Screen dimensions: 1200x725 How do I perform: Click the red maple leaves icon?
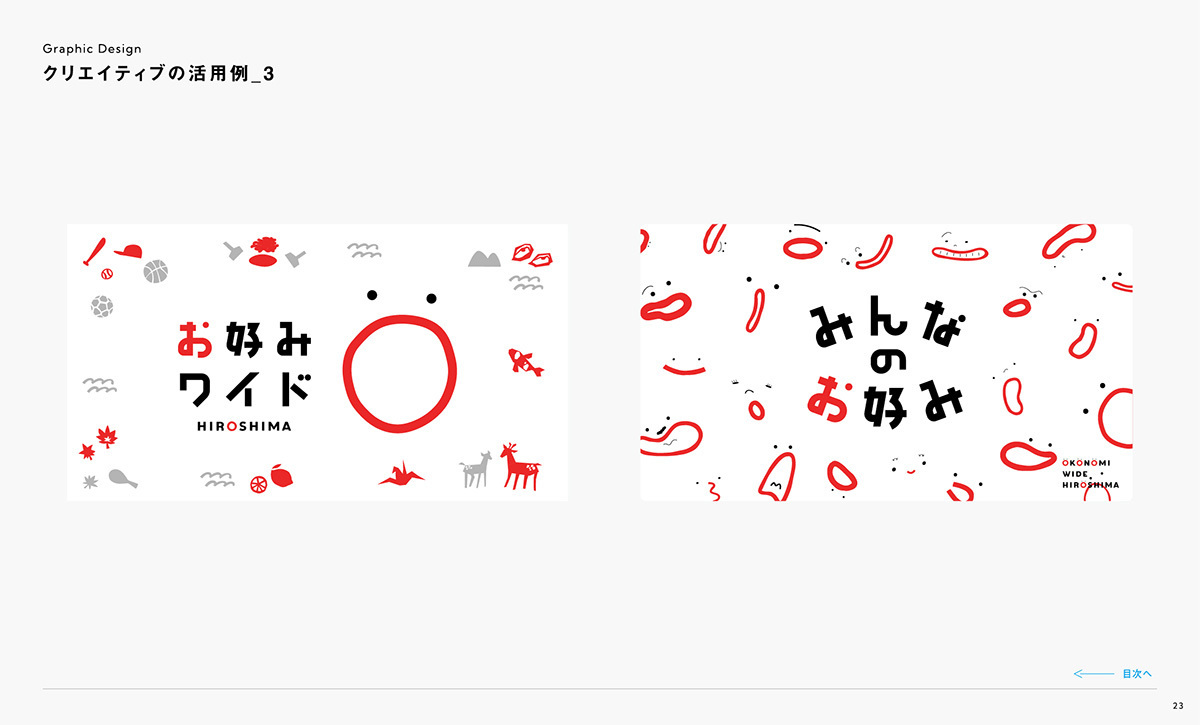click(99, 442)
